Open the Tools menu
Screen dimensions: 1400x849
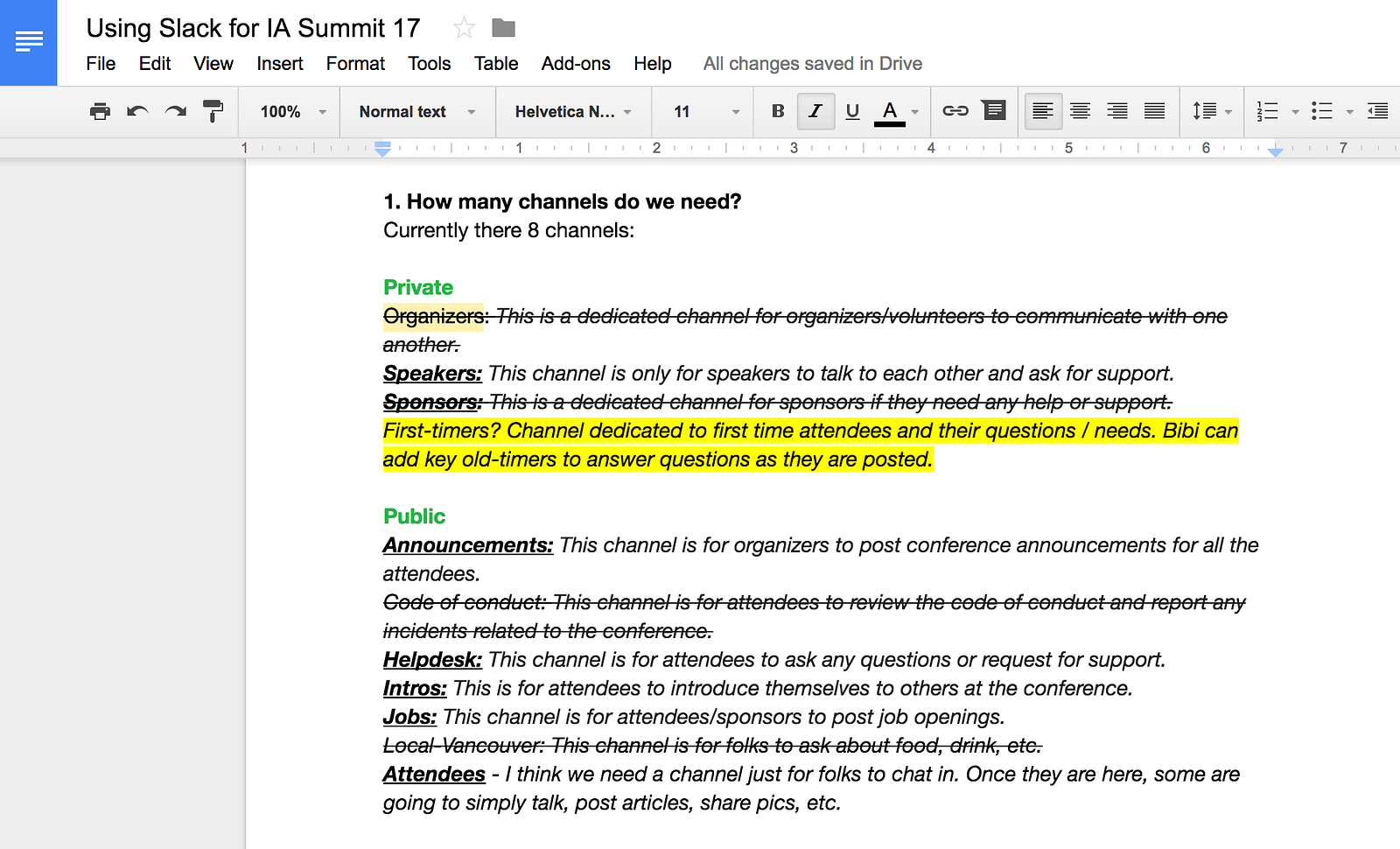[x=430, y=64]
